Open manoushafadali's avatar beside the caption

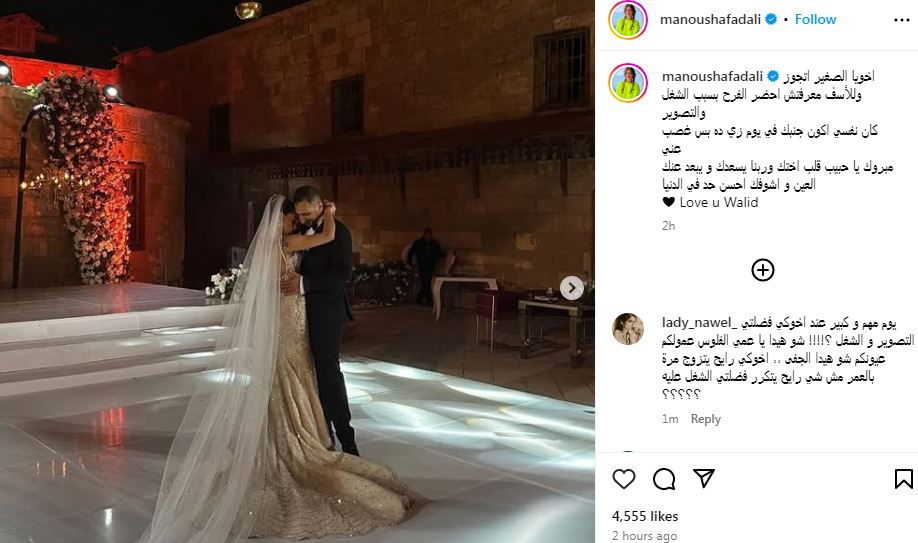click(628, 83)
